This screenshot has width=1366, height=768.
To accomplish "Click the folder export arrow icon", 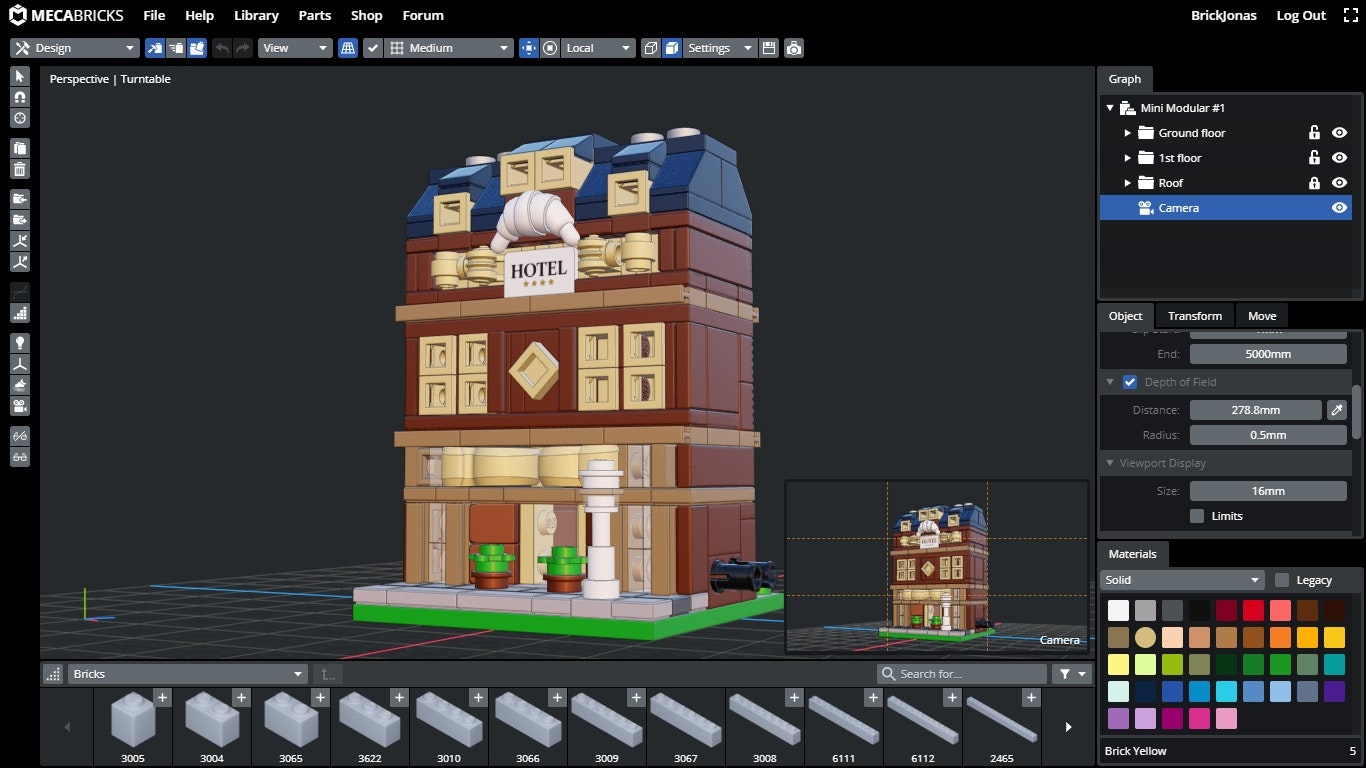I will pyautogui.click(x=19, y=220).
